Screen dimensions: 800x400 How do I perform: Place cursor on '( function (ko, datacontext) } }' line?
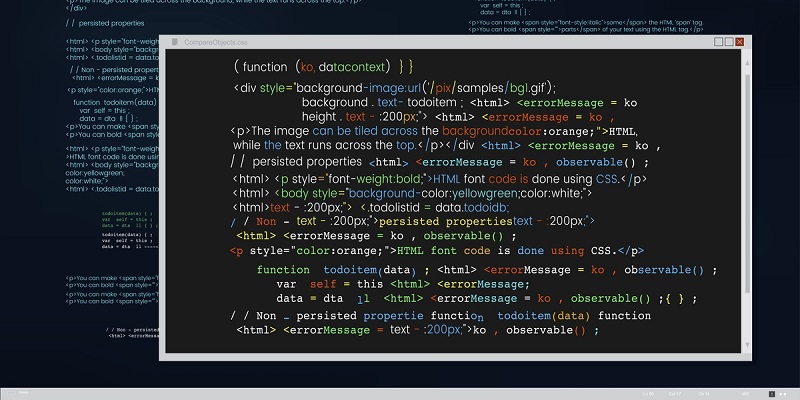point(322,67)
